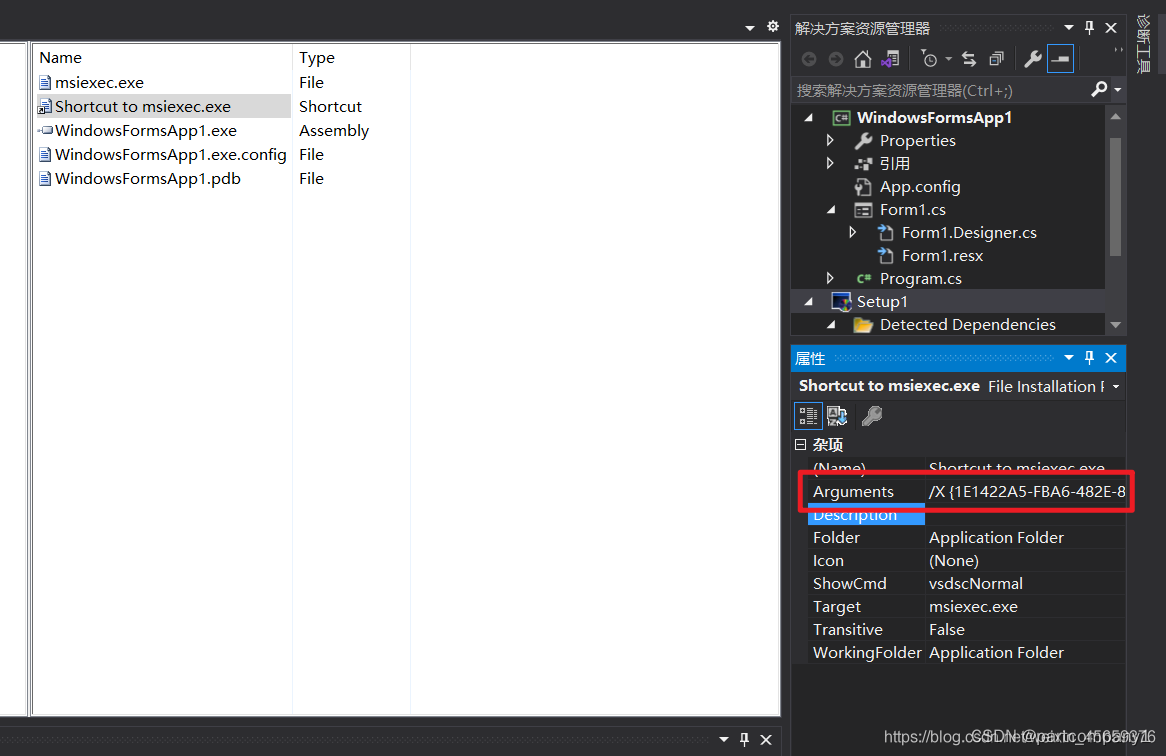Open the vertical Diagnostic Tools side tab

pos(1144,45)
